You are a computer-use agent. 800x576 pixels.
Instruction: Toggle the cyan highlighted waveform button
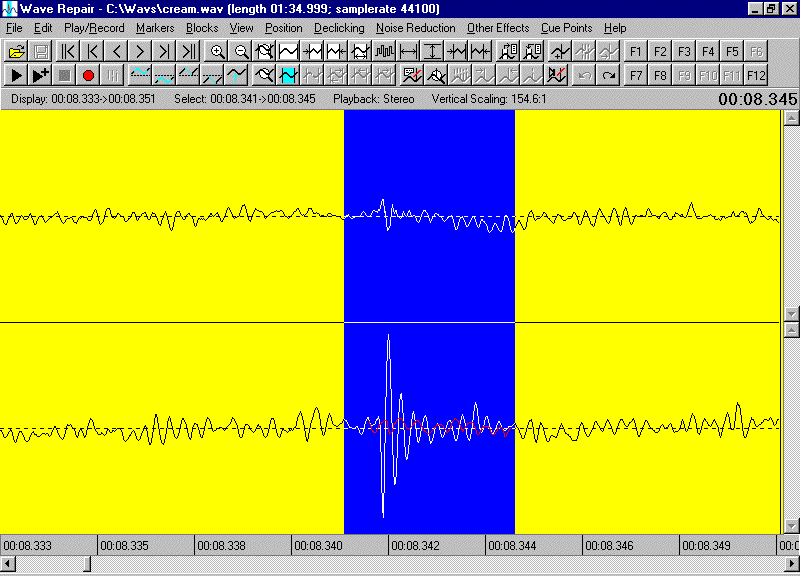pyautogui.click(x=289, y=75)
